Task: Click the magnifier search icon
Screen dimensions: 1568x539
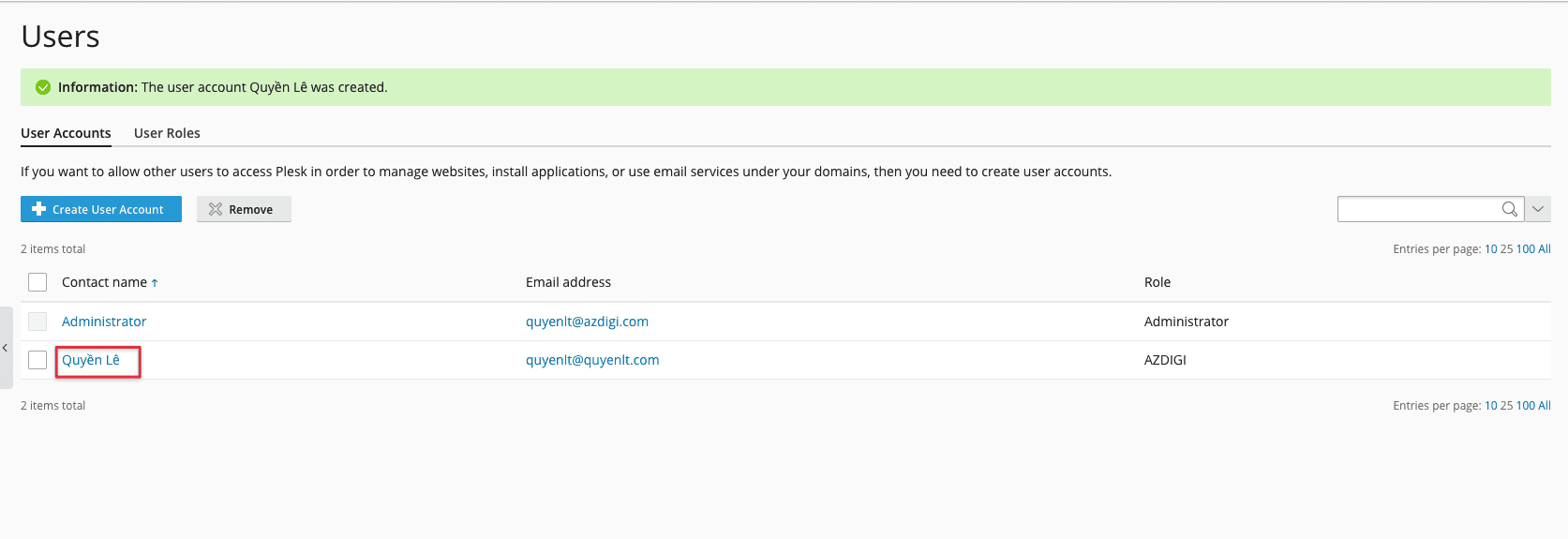Action: click(x=1509, y=209)
